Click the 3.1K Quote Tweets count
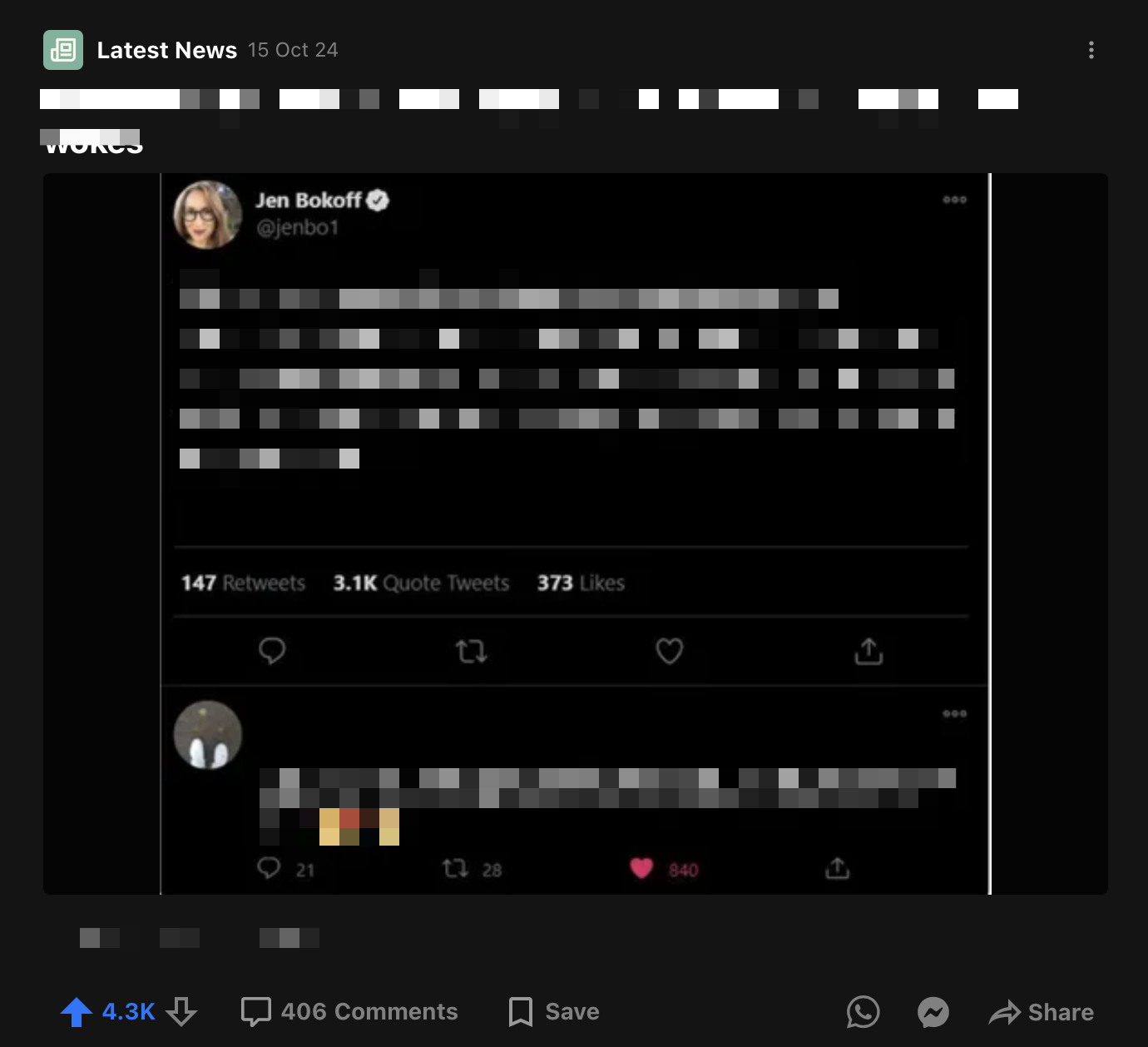This screenshot has width=1148, height=1047. tap(421, 583)
